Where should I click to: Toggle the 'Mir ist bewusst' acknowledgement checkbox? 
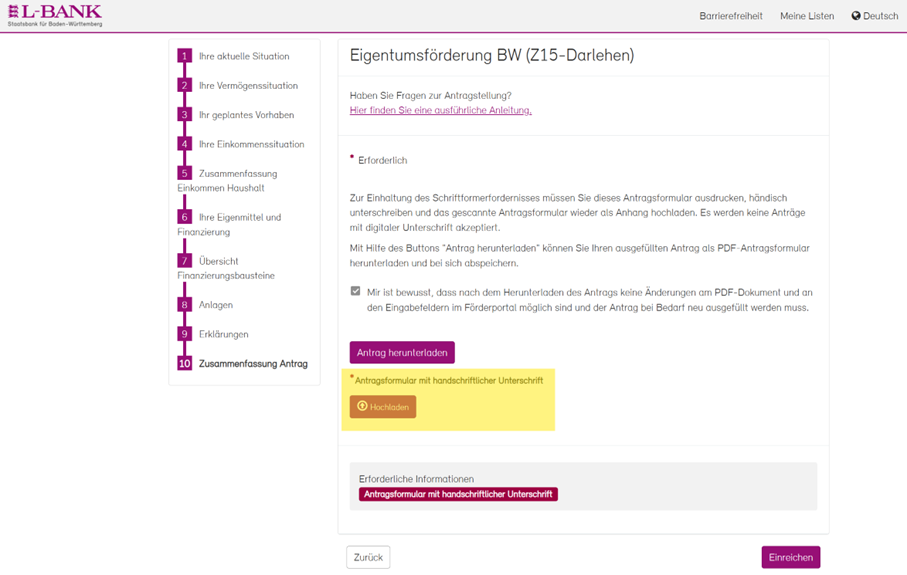pyautogui.click(x=355, y=292)
